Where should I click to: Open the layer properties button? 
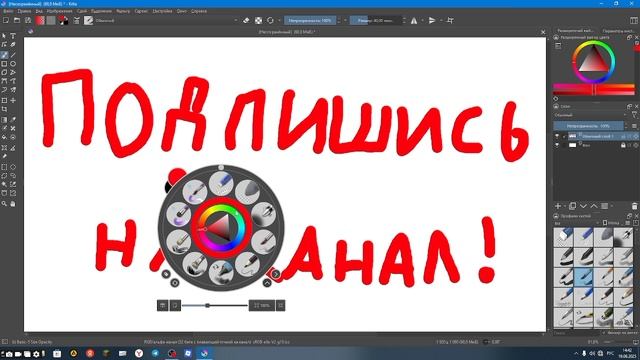coord(604,206)
